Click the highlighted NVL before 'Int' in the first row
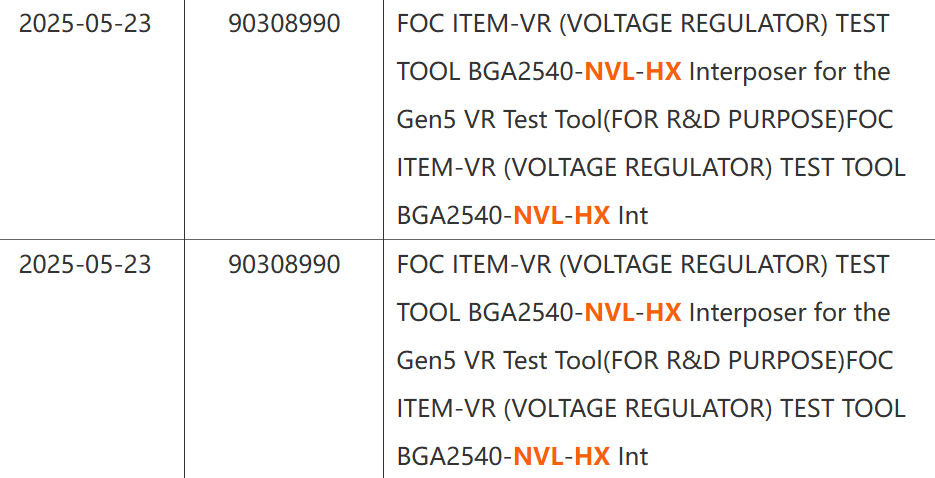 [538, 216]
